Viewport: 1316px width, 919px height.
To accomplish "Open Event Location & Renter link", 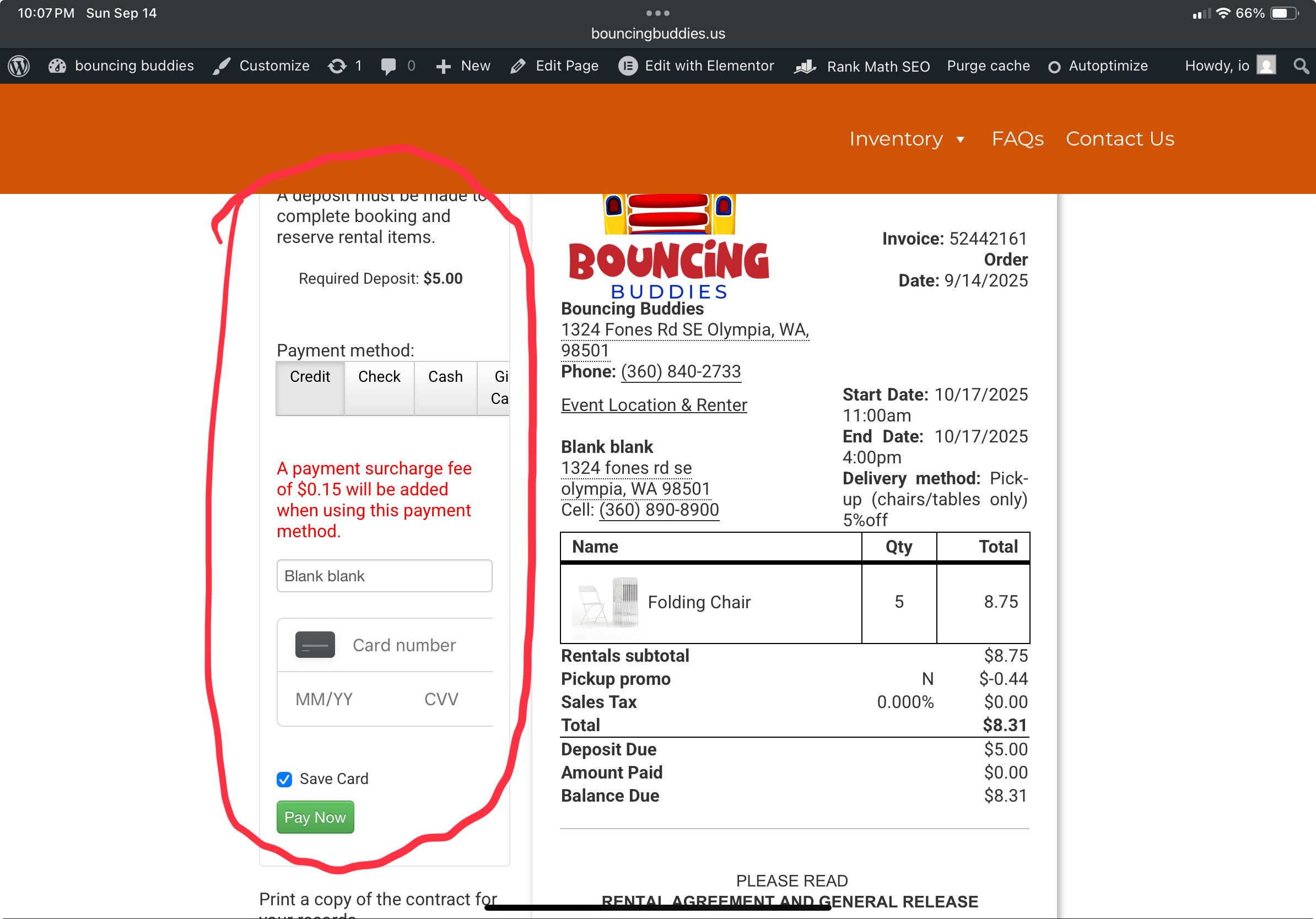I will pos(654,405).
